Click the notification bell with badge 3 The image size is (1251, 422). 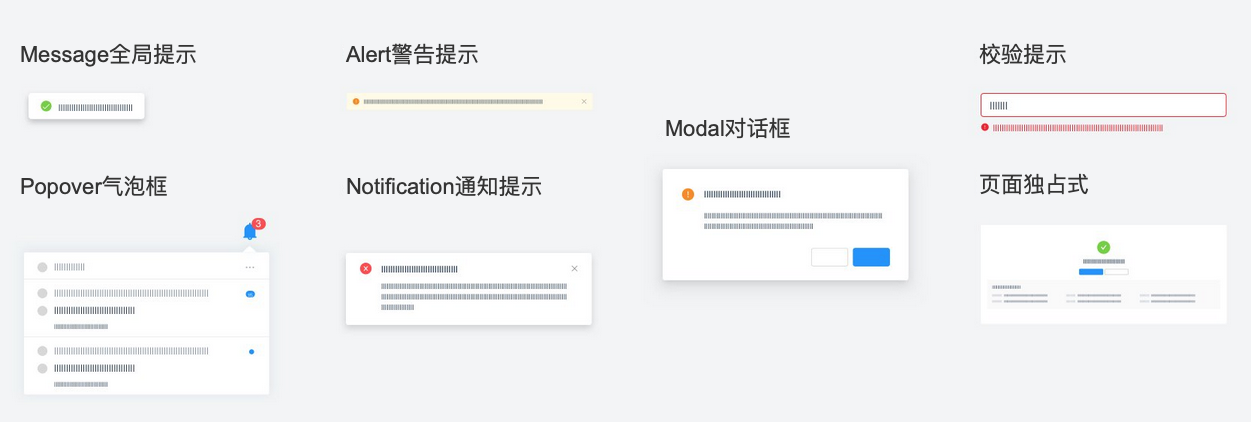click(250, 232)
